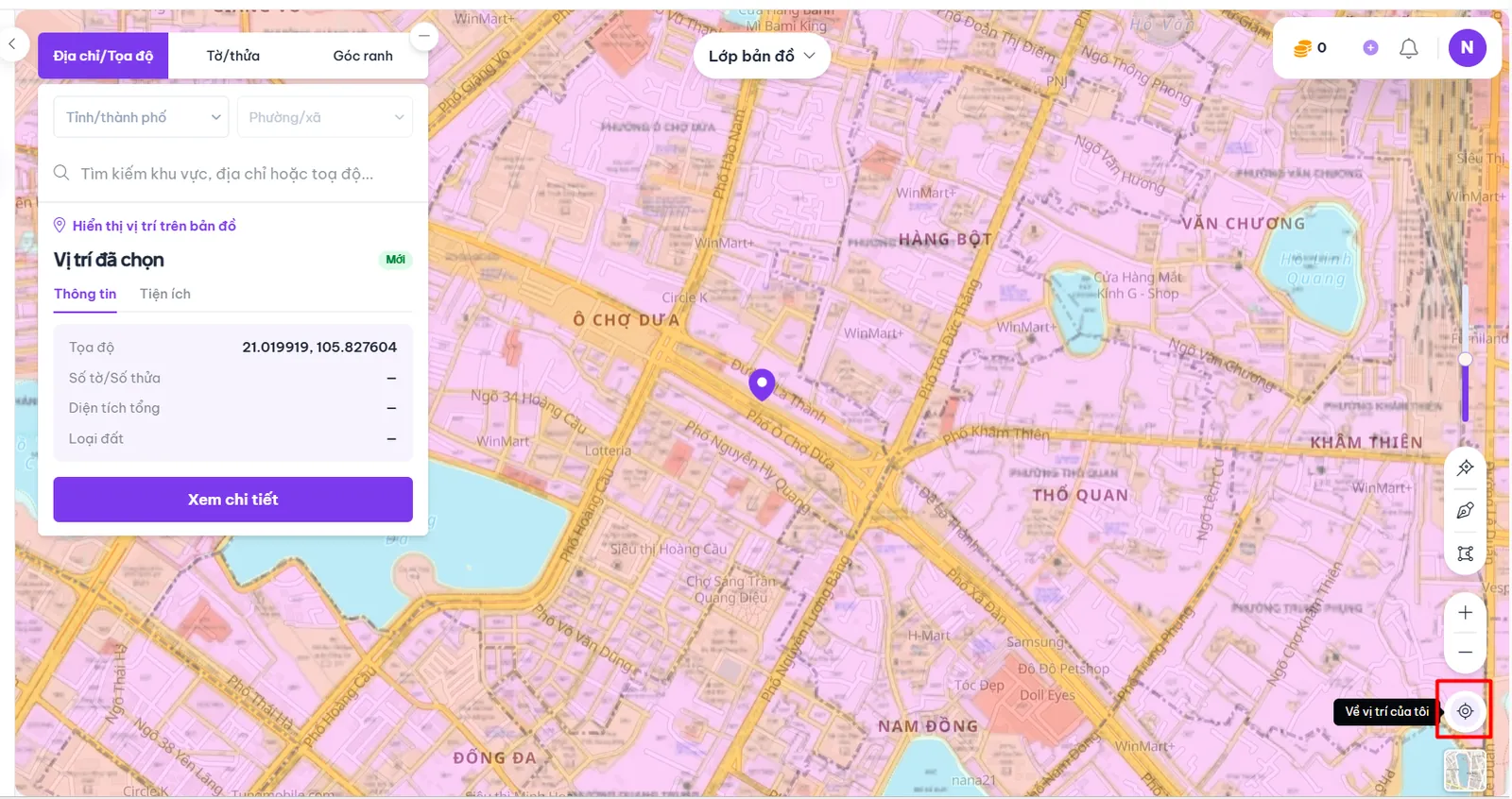Screen dimensions: 1512x799
Task: Open the Tỉnh/thành phố dropdown
Action: click(x=141, y=117)
